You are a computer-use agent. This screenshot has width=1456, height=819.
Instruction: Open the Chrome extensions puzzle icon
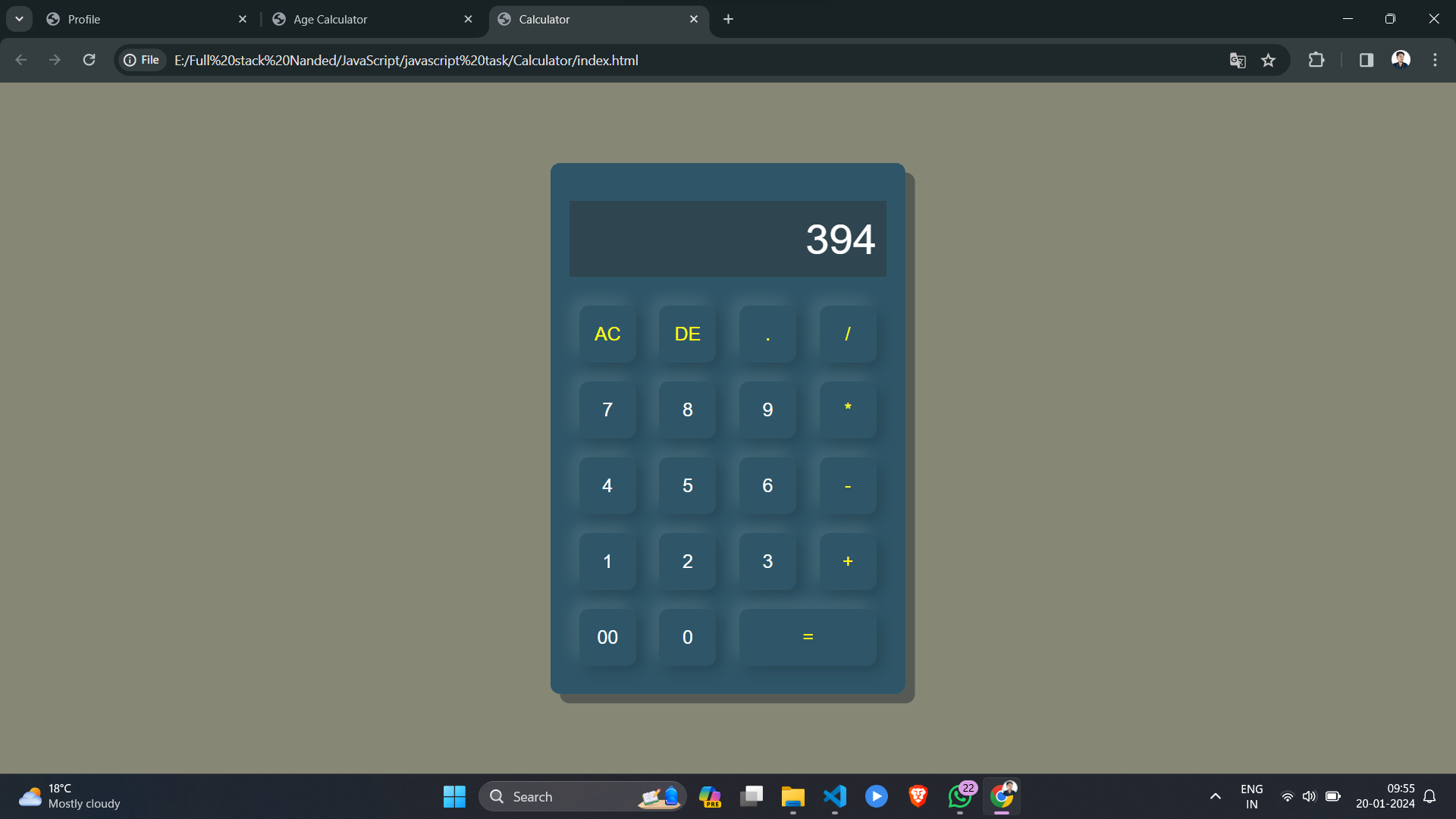1316,60
